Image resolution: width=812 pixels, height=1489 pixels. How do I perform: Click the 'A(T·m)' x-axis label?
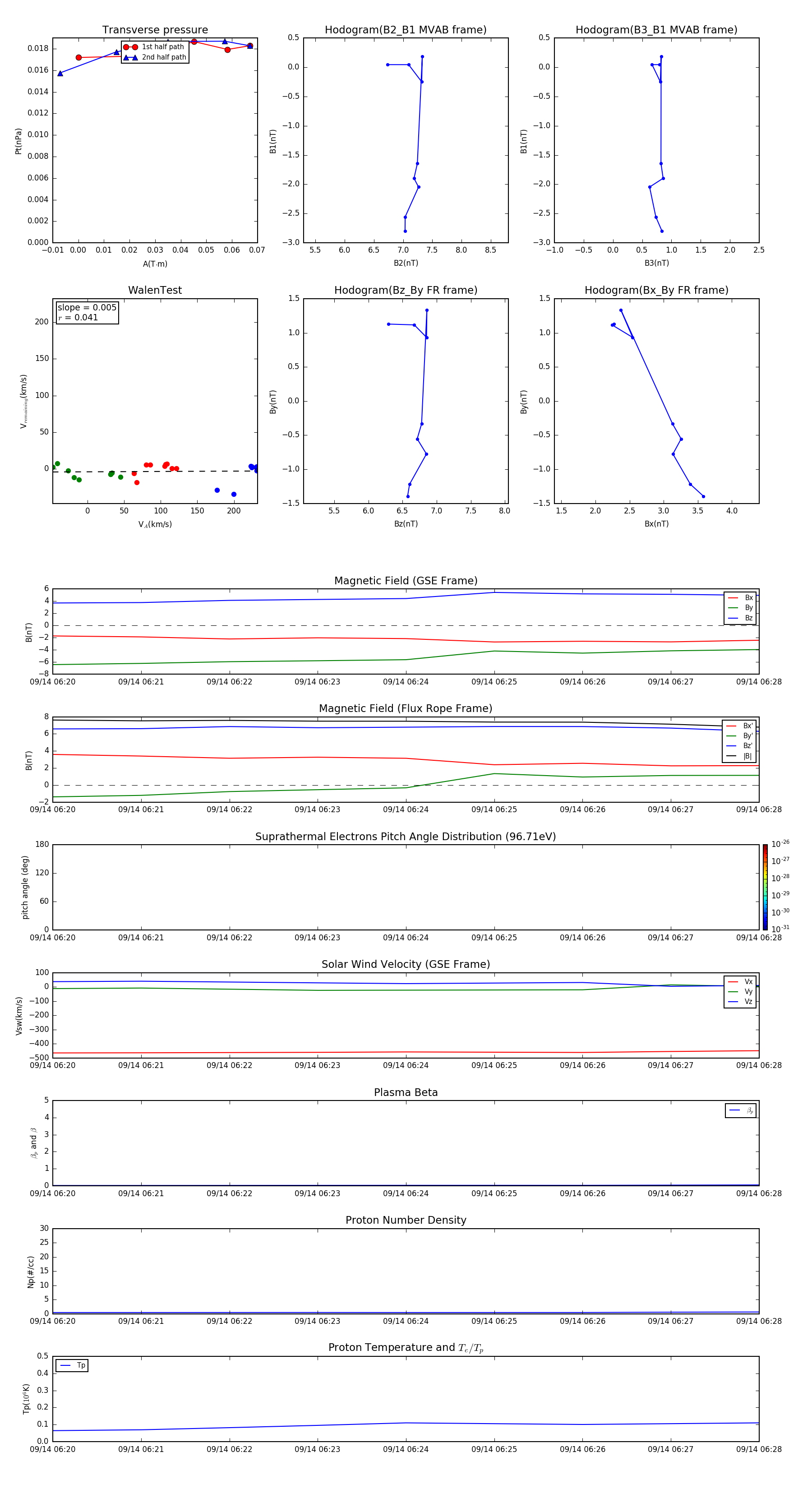click(x=155, y=264)
